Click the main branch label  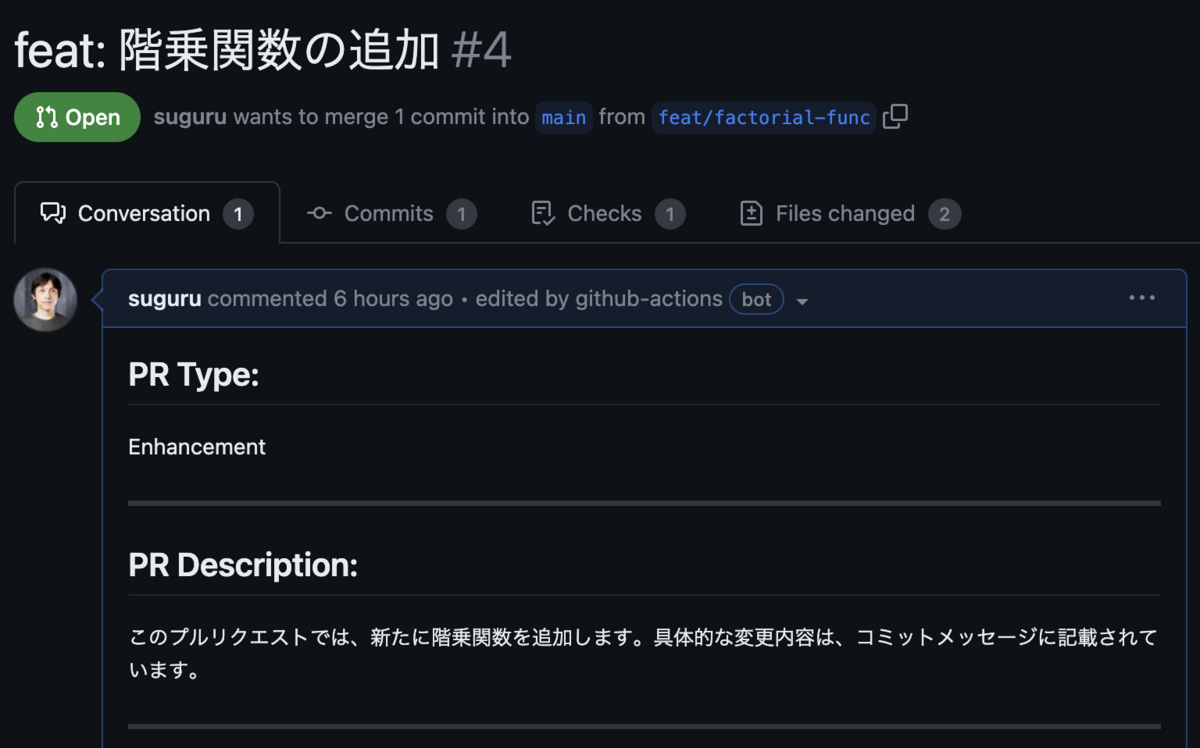[563, 117]
